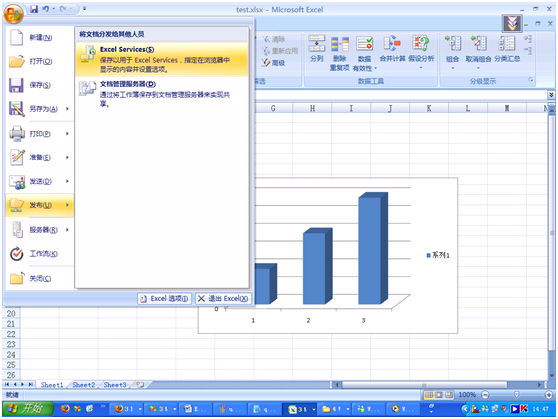The width and height of the screenshot is (558, 419).
Task: Open the 分级显示 dialog launcher
Action: (x=531, y=80)
